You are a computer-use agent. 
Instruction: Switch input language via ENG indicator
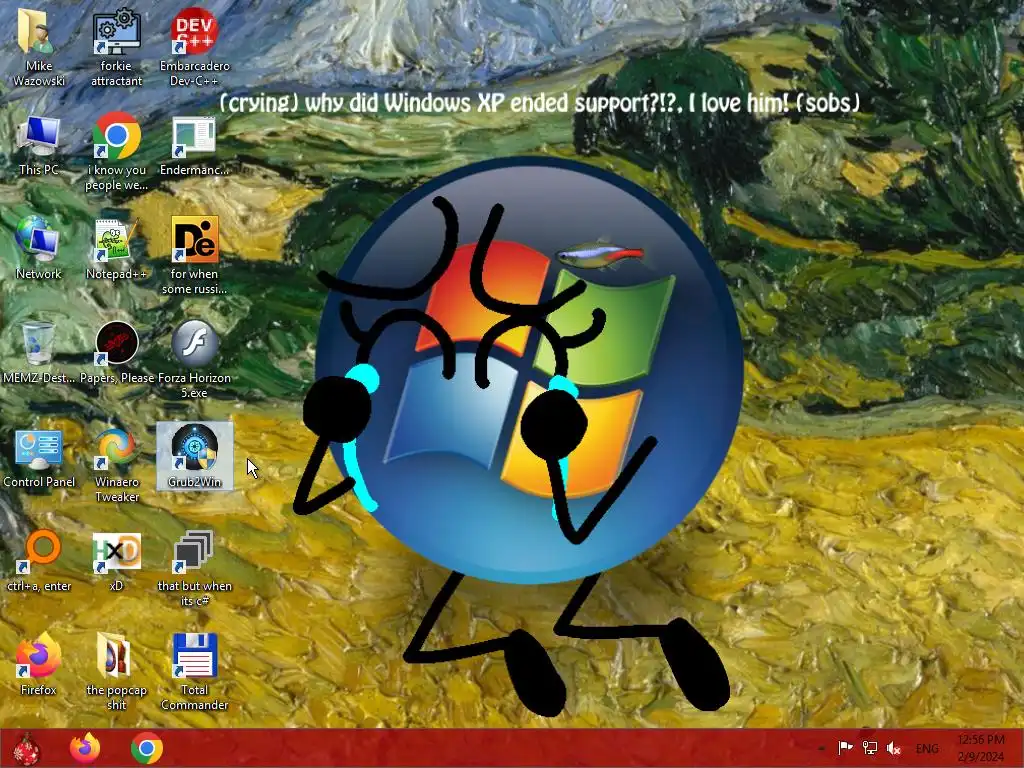pyautogui.click(x=927, y=748)
